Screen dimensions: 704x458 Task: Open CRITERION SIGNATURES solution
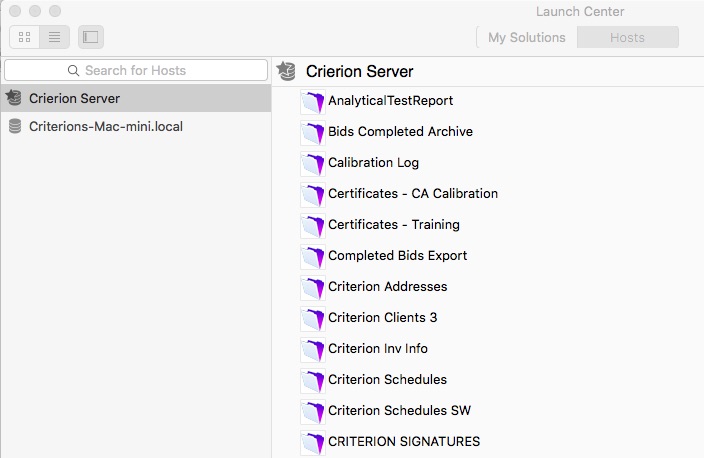coord(404,441)
